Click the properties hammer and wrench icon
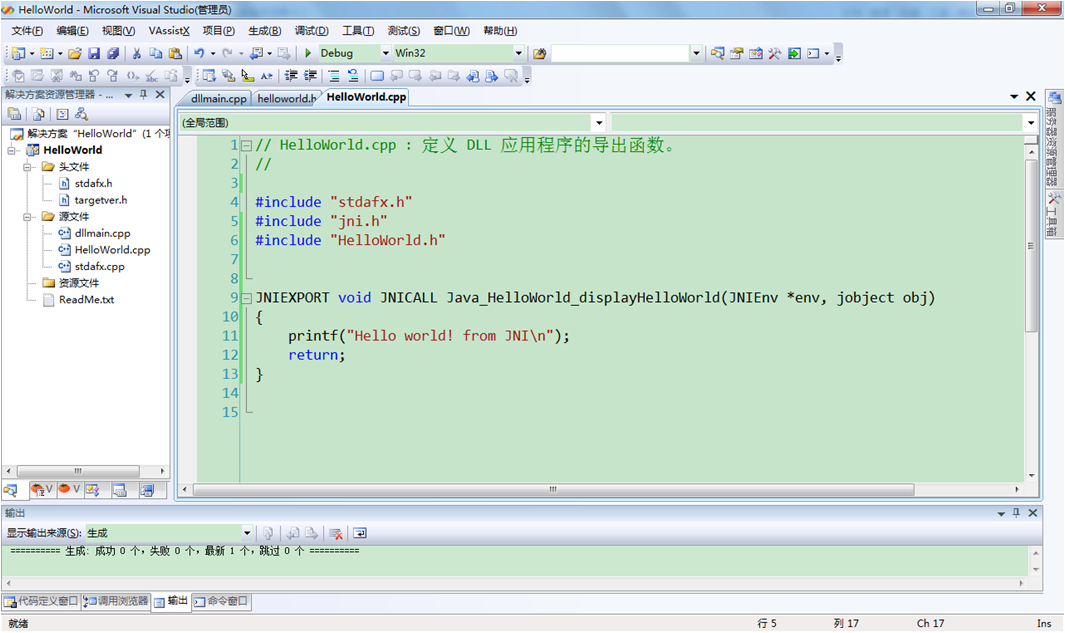The image size is (1065, 633). pos(774,53)
